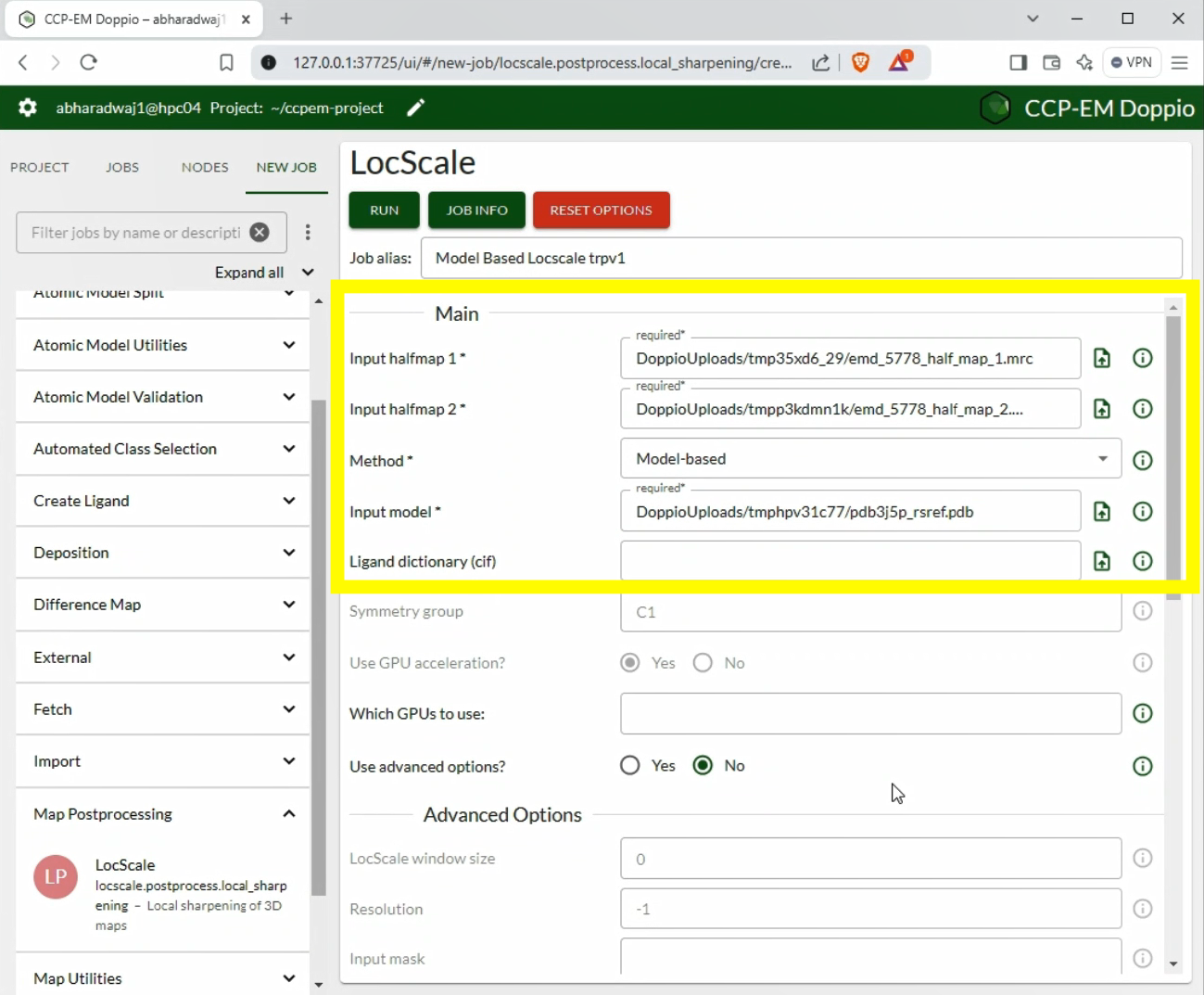Image resolution: width=1204 pixels, height=995 pixels.
Task: Switch to the PROJECT tab
Action: (40, 168)
